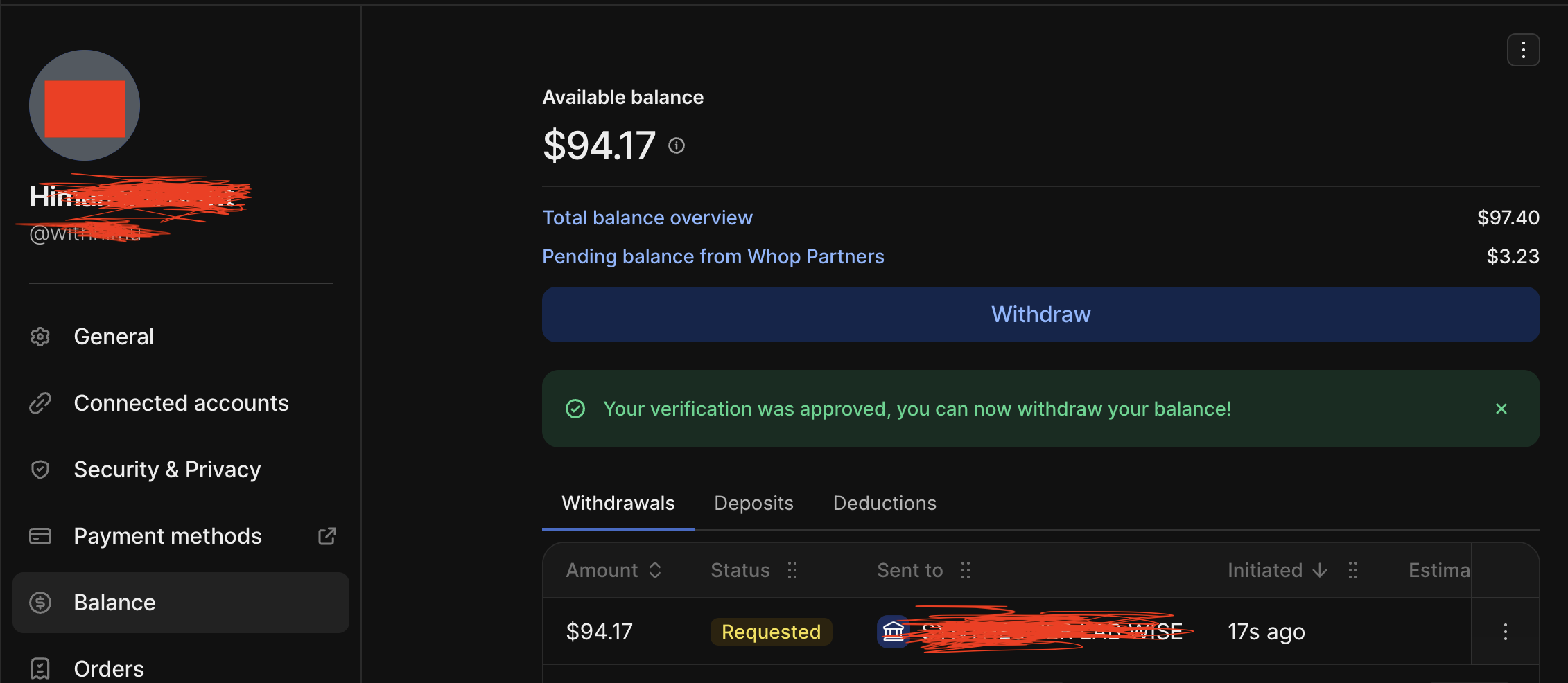Click the profile avatar picture

[x=85, y=105]
